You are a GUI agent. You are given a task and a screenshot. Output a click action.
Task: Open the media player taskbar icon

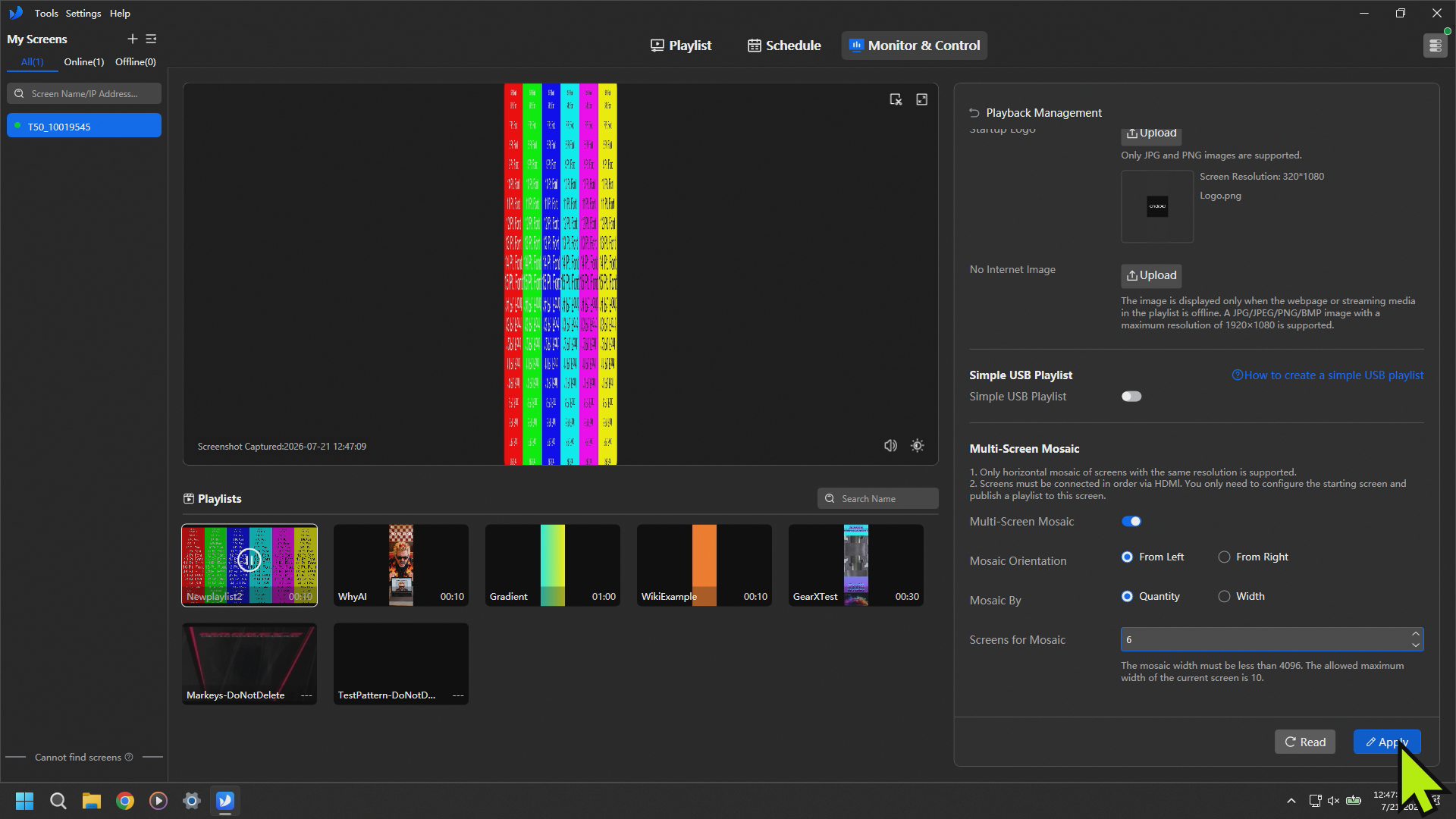pyautogui.click(x=158, y=801)
